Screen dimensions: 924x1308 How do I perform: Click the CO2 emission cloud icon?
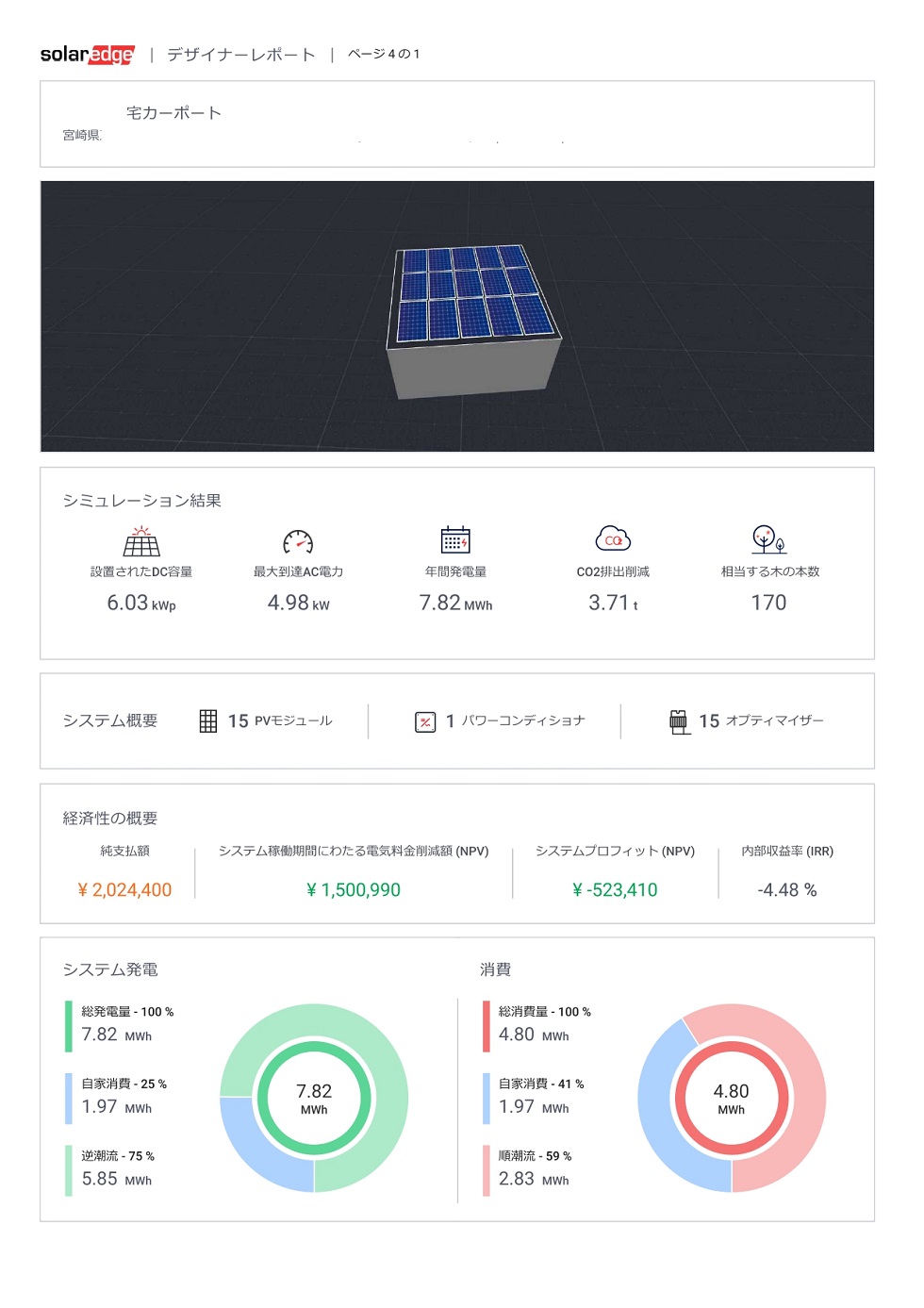pos(613,538)
